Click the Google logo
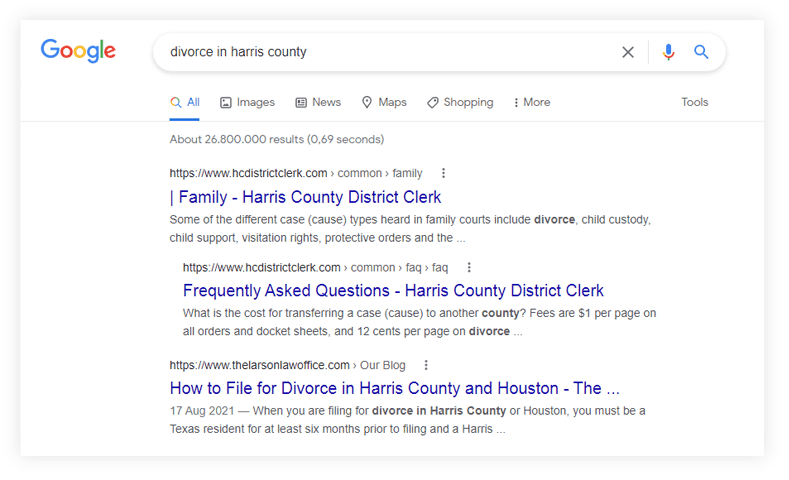The width and height of the screenshot is (789, 480). [x=78, y=51]
